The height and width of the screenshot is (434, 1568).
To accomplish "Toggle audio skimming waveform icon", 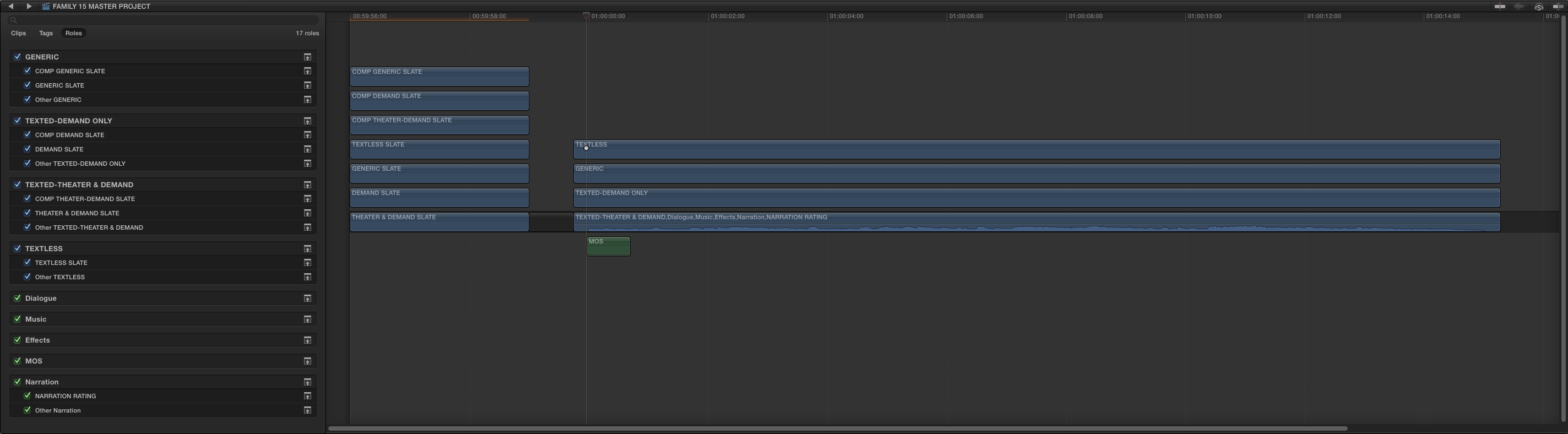I will [x=1520, y=7].
